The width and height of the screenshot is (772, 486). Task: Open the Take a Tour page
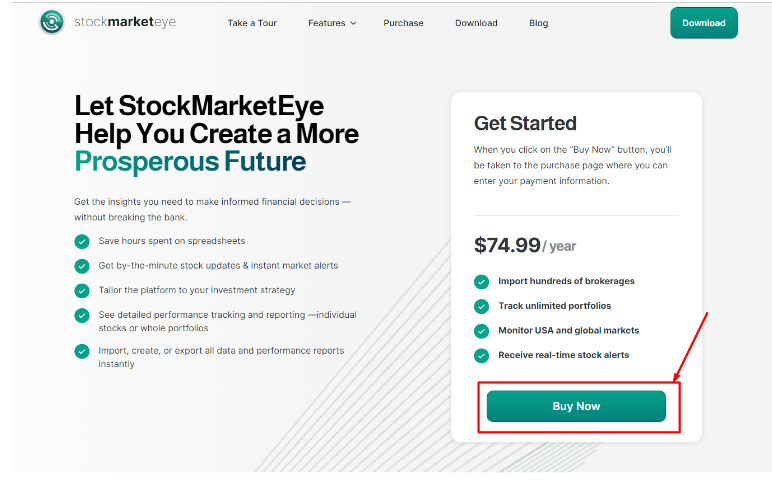point(252,23)
